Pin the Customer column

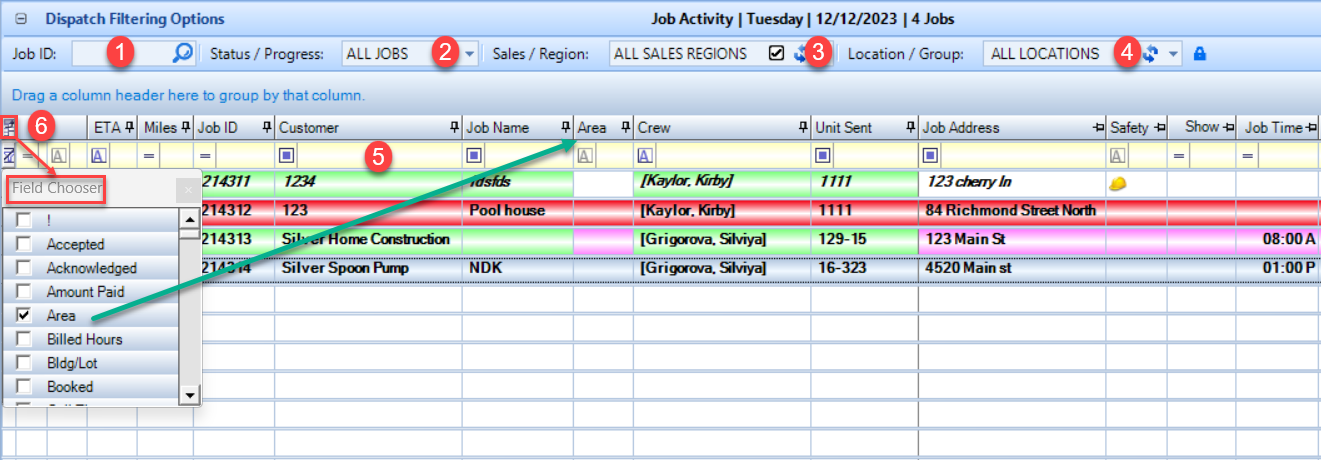click(455, 127)
